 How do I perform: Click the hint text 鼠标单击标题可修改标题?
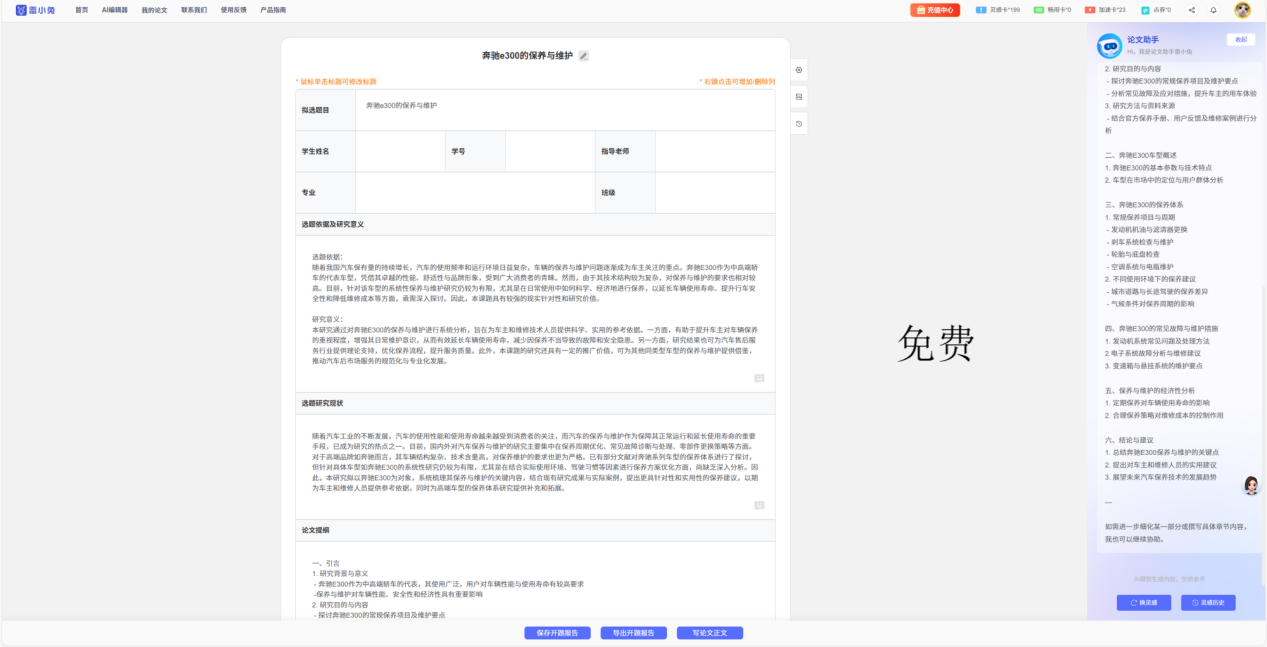[336, 82]
